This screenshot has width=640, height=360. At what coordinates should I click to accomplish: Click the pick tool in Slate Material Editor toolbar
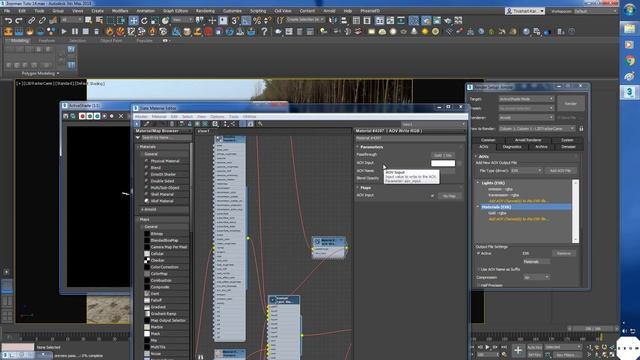click(137, 124)
